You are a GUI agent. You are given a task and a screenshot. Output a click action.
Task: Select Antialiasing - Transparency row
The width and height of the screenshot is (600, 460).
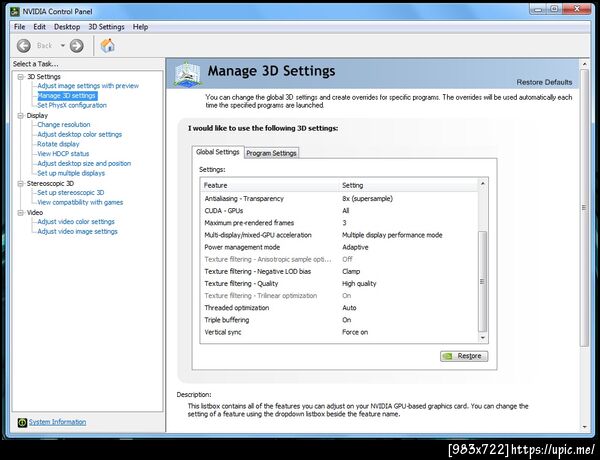tap(339, 199)
